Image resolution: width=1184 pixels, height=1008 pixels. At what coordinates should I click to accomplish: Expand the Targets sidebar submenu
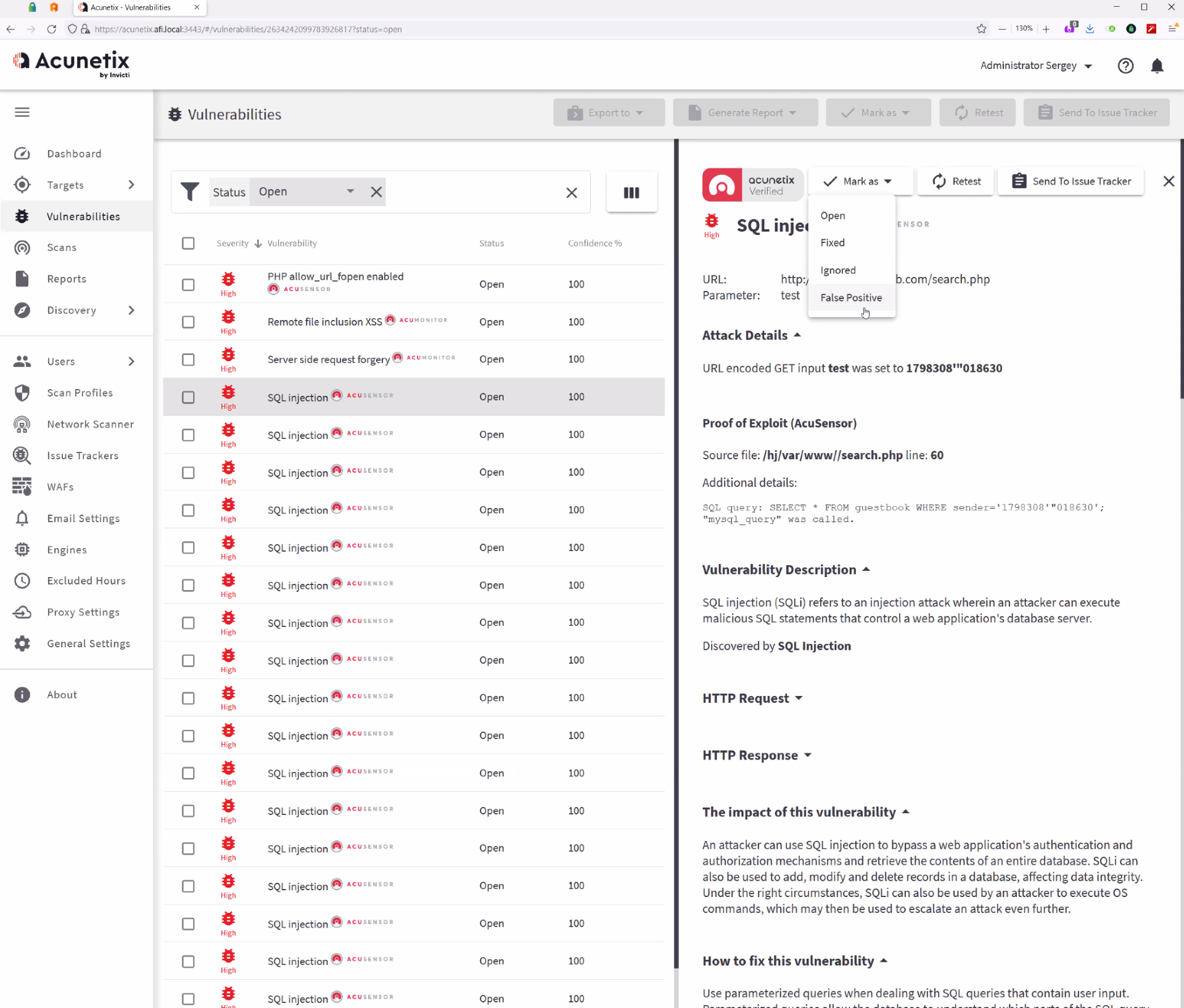[x=131, y=185]
